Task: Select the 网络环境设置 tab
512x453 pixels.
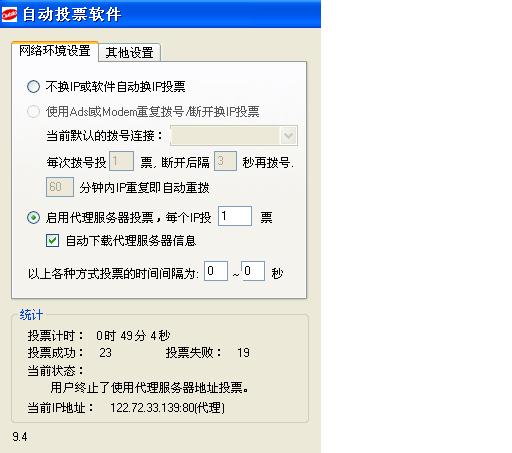Action: pos(55,51)
